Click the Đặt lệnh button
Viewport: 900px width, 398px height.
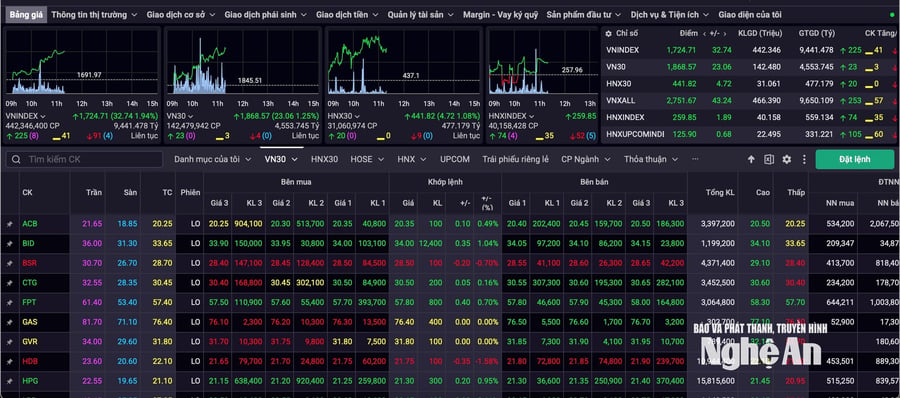(855, 160)
